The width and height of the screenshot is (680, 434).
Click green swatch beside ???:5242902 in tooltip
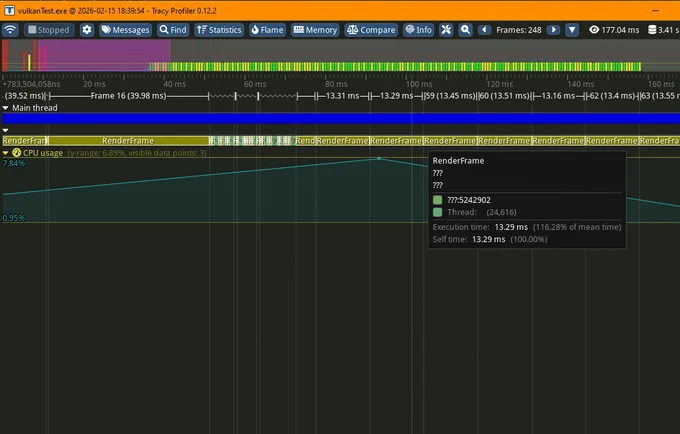[438, 200]
